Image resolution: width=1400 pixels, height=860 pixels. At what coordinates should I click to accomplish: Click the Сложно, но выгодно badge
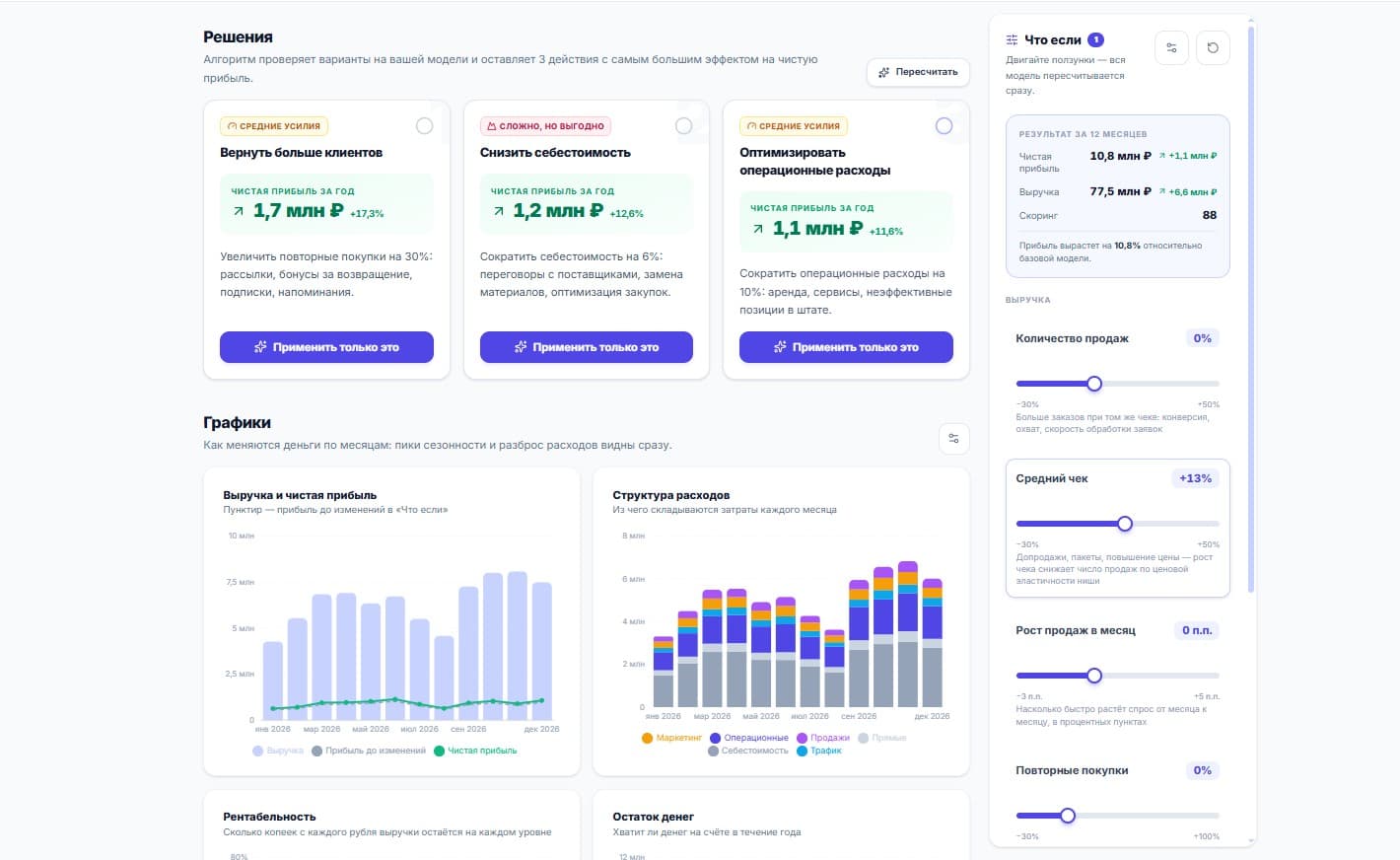545,126
